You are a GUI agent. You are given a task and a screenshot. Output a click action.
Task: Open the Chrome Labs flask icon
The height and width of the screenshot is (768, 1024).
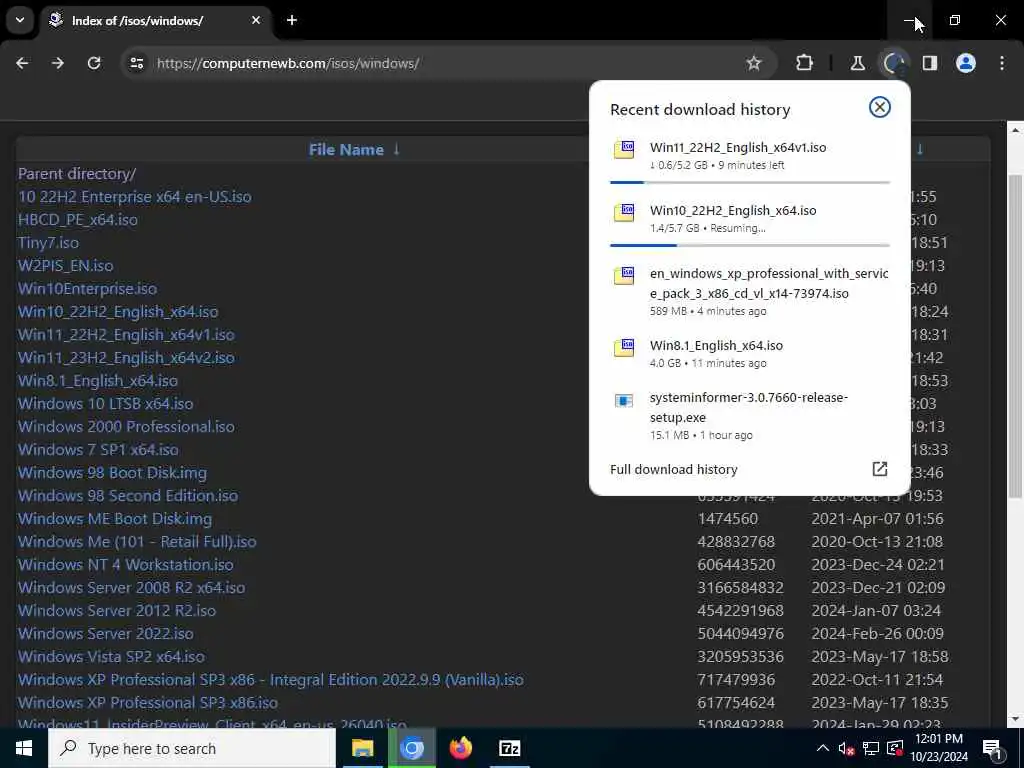point(857,63)
